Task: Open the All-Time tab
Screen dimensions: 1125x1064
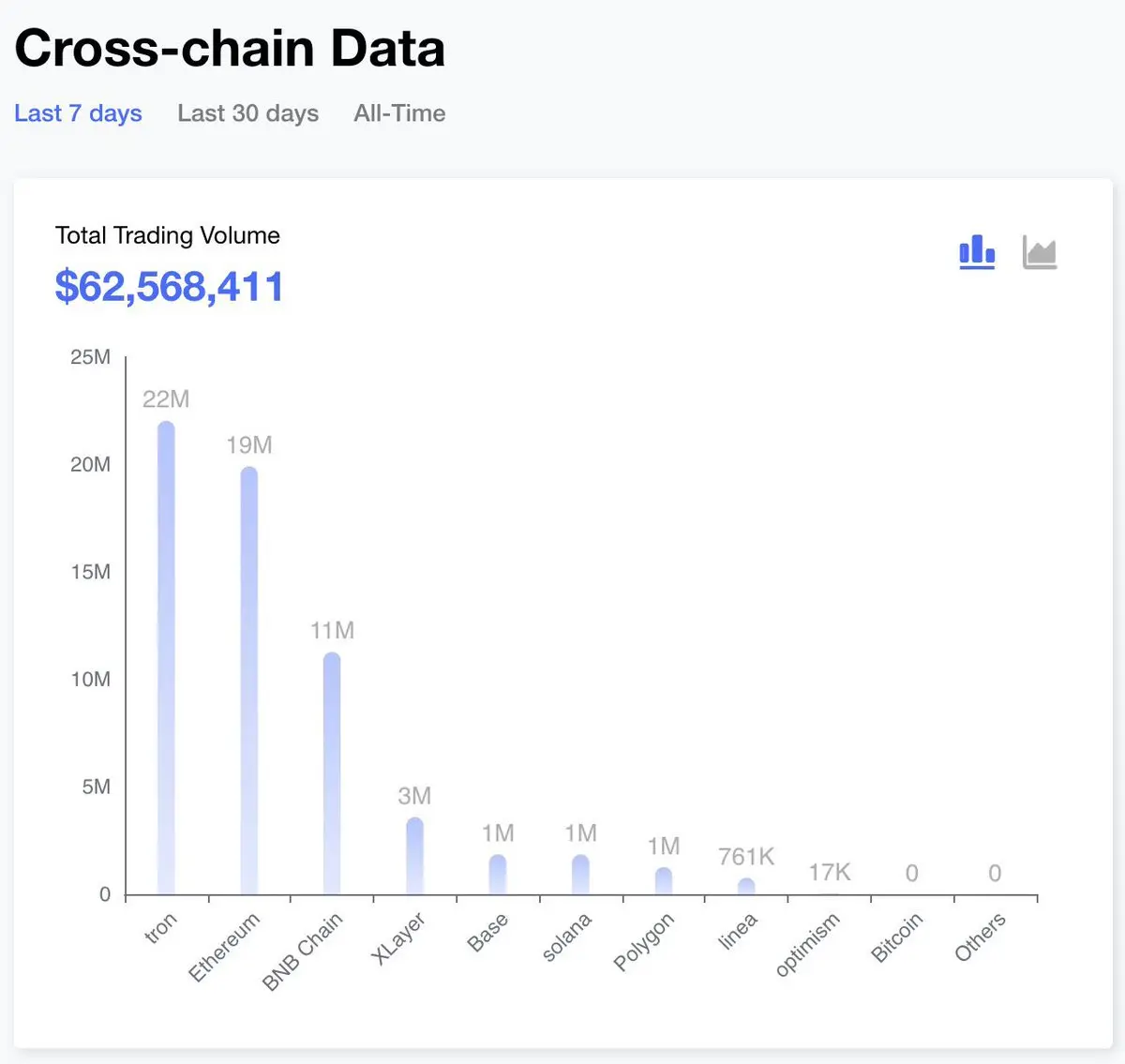Action: click(x=399, y=113)
